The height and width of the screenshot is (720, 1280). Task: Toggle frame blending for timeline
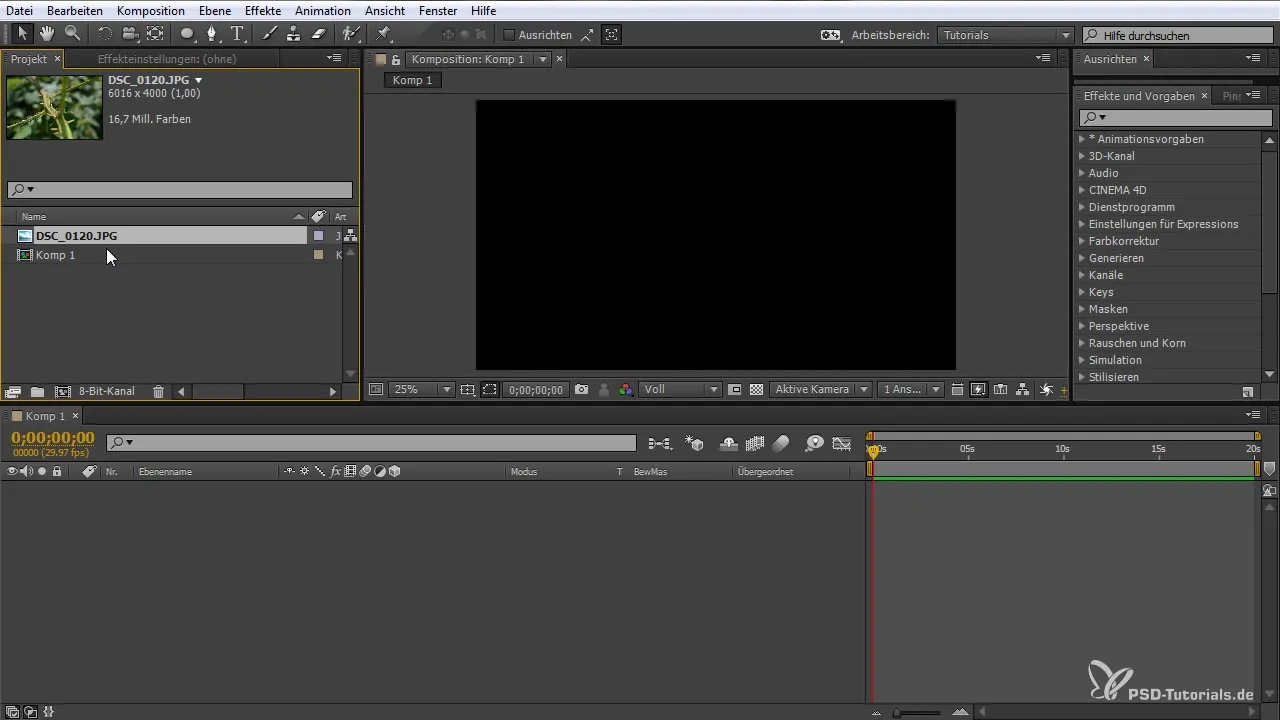tap(755, 443)
